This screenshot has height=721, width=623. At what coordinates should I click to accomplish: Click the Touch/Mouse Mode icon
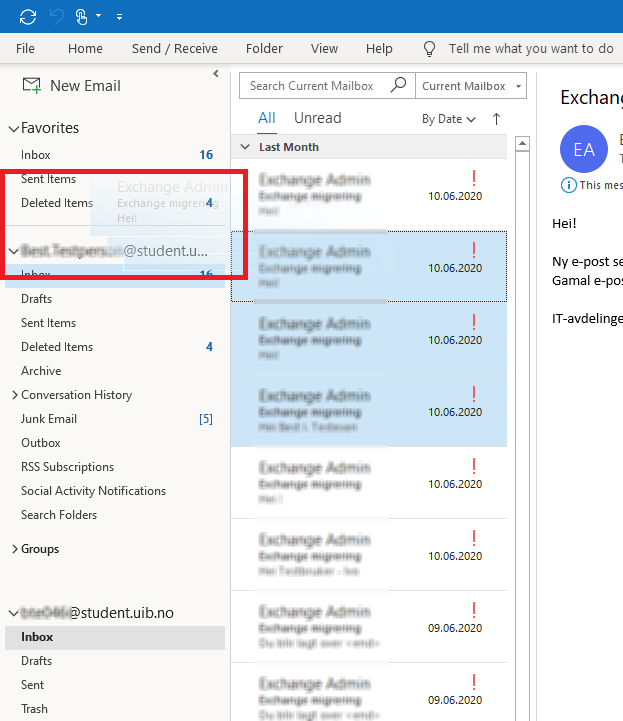coord(84,16)
